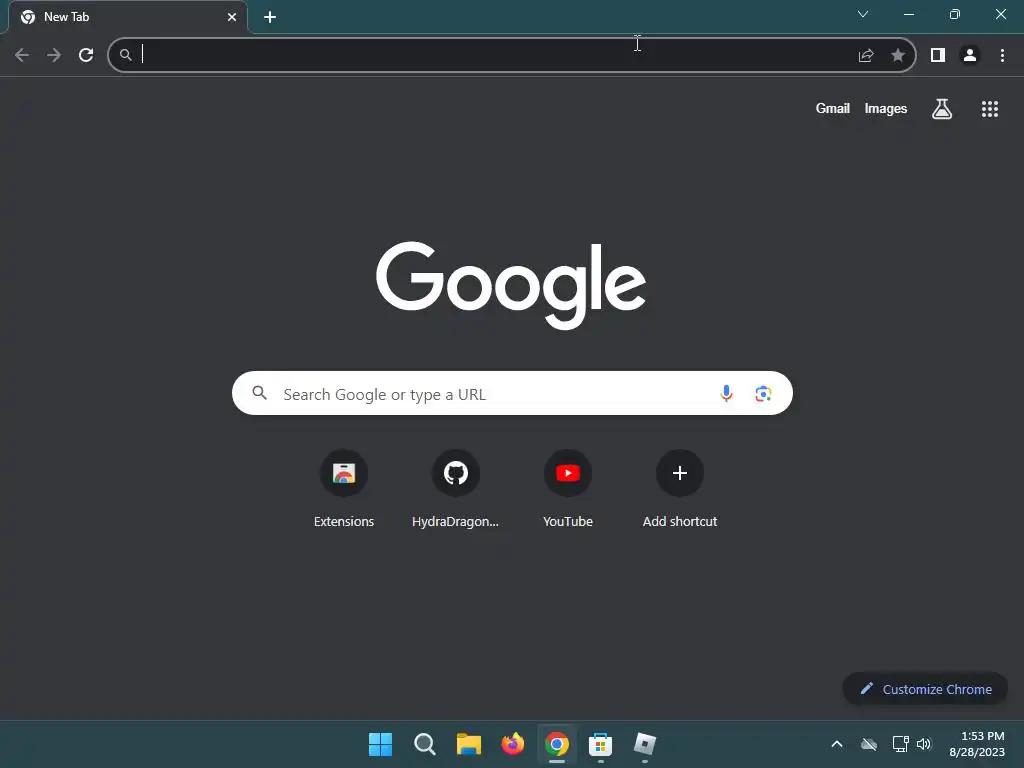Image resolution: width=1024 pixels, height=768 pixels.
Task: Select the New Tab tab
Action: pyautogui.click(x=128, y=17)
